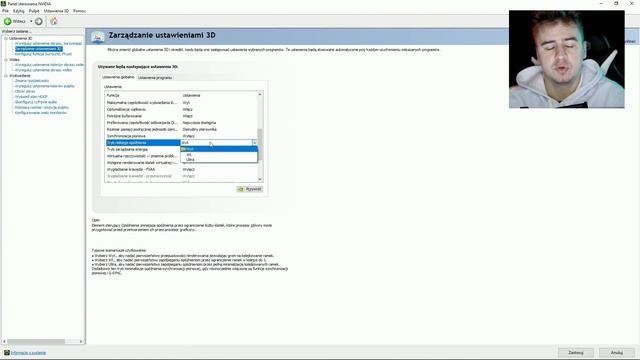Open Konfiguruj funkcje Surround, PhysX
640x360 pixels.
(x=43, y=54)
